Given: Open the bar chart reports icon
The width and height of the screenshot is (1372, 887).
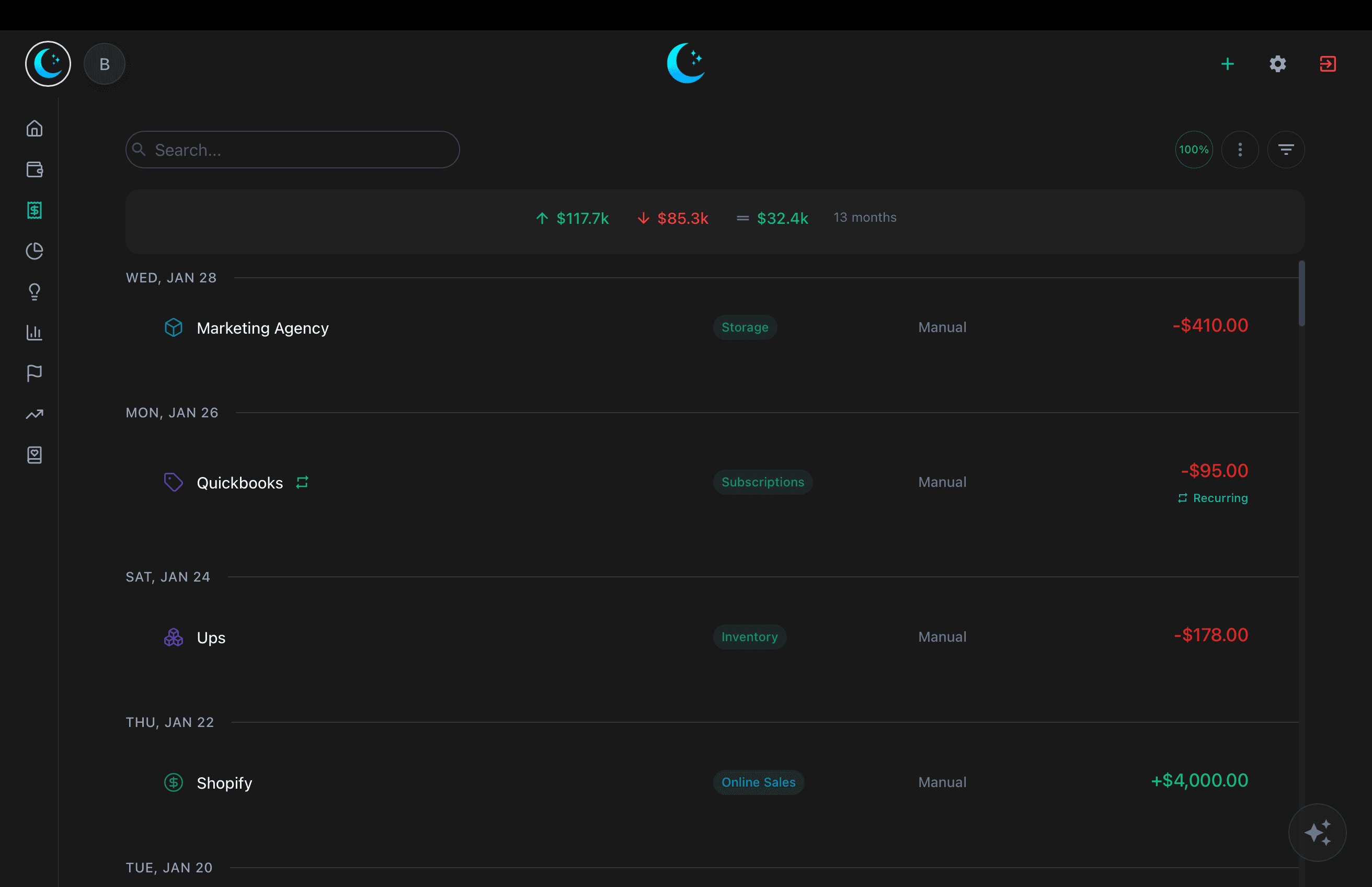Looking at the screenshot, I should 35,333.
